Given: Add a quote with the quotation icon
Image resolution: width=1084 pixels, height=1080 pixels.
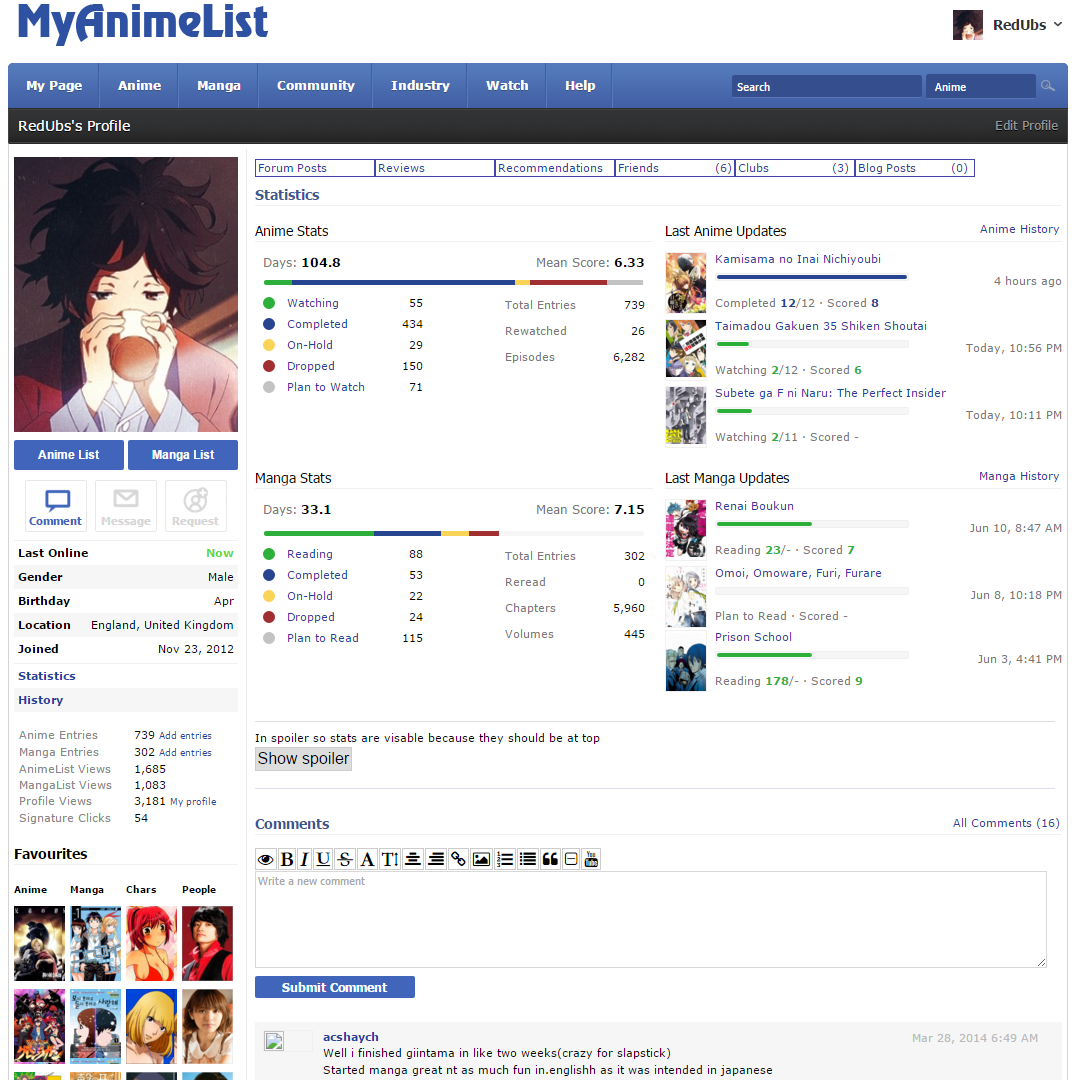Looking at the screenshot, I should [x=550, y=859].
